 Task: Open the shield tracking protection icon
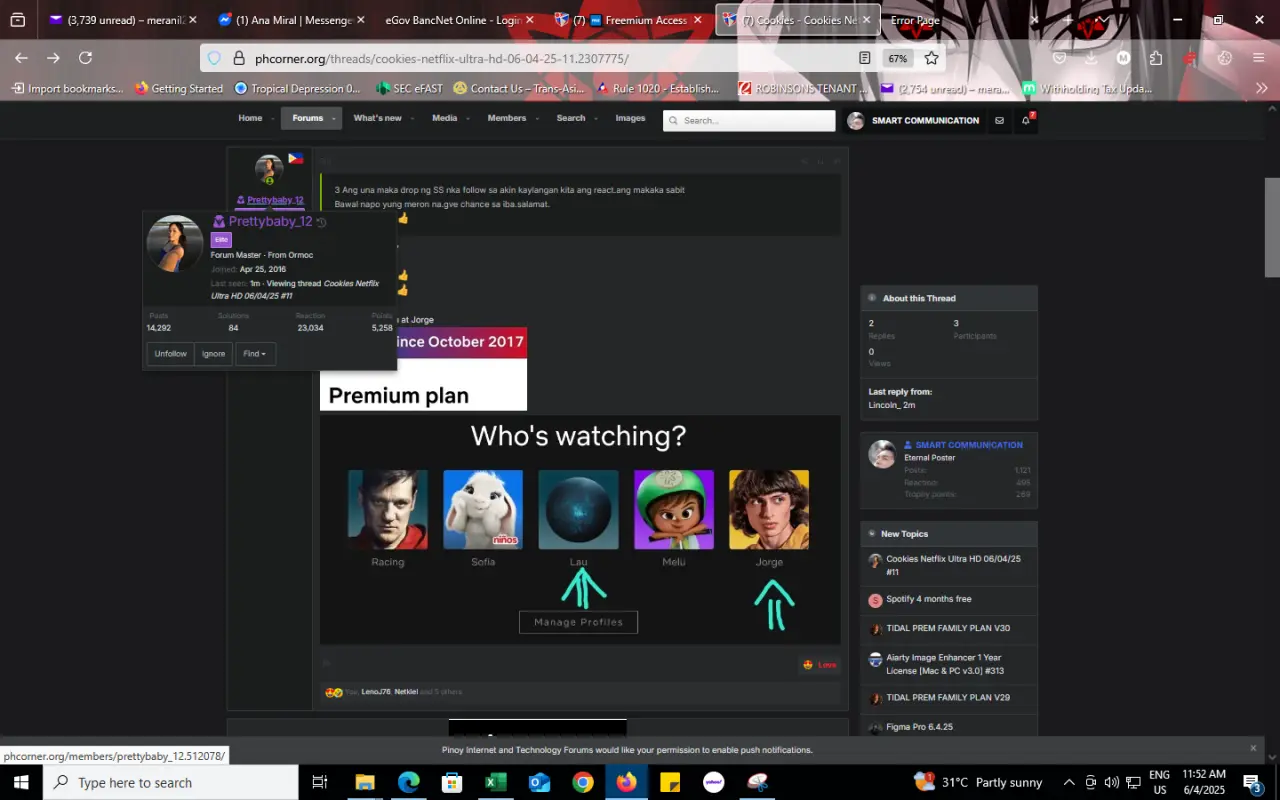[214, 58]
